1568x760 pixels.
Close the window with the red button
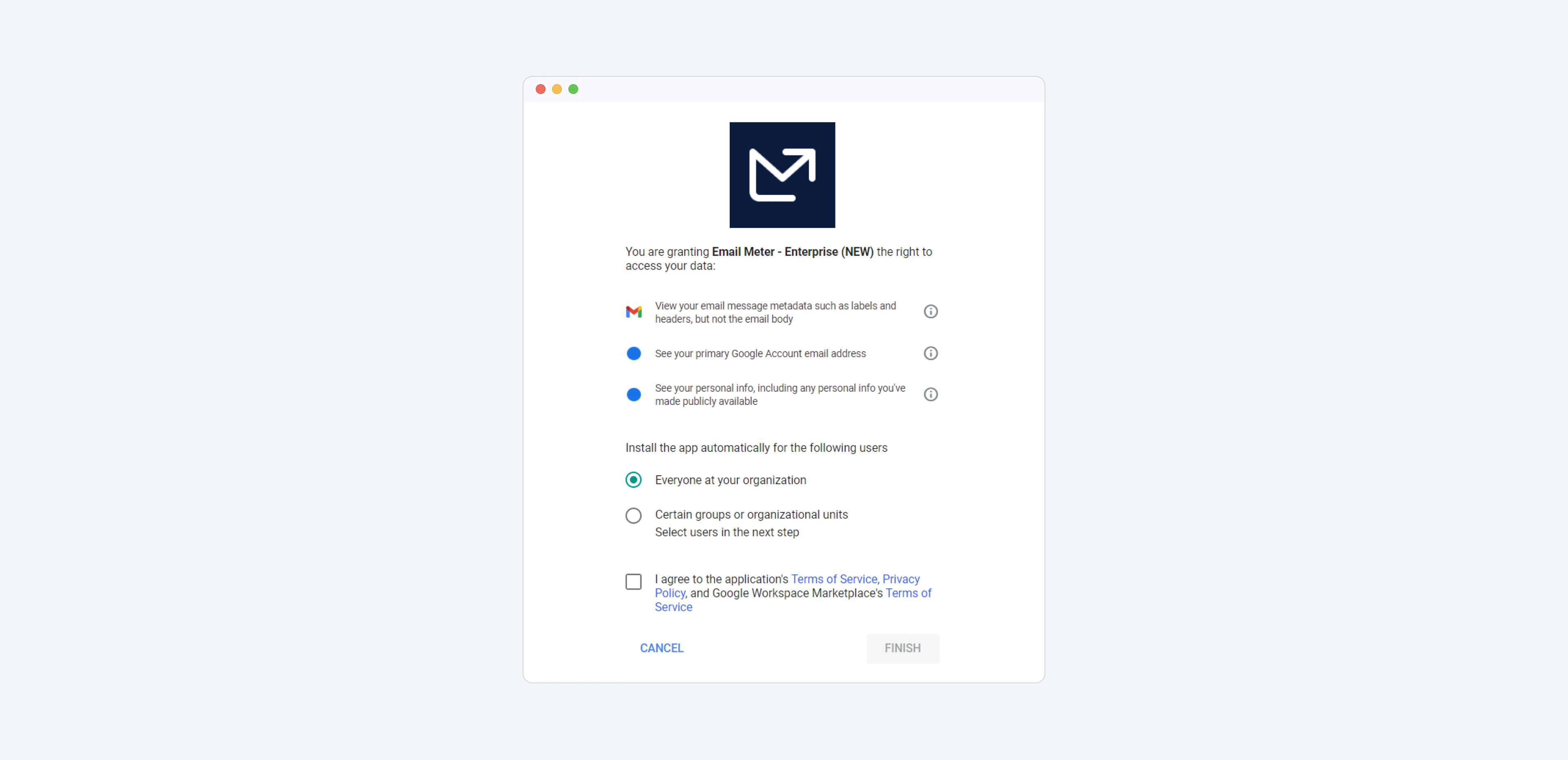tap(540, 89)
